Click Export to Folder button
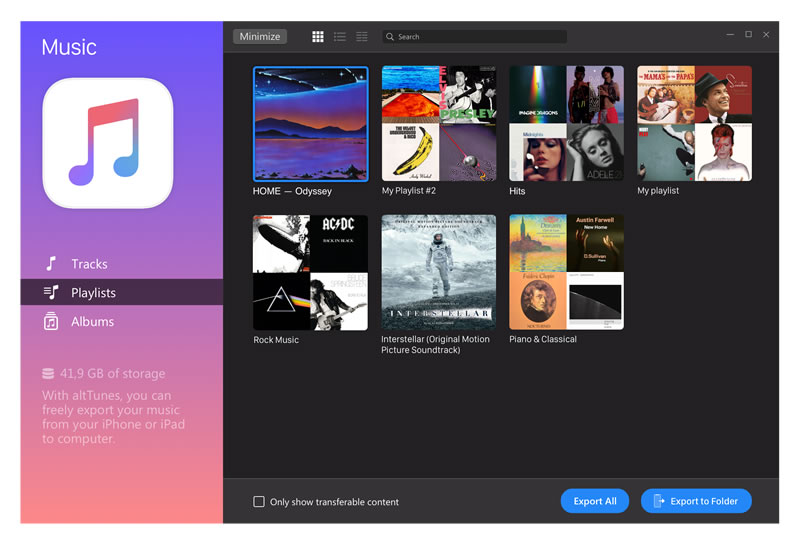This screenshot has height=544, width=800. point(696,501)
